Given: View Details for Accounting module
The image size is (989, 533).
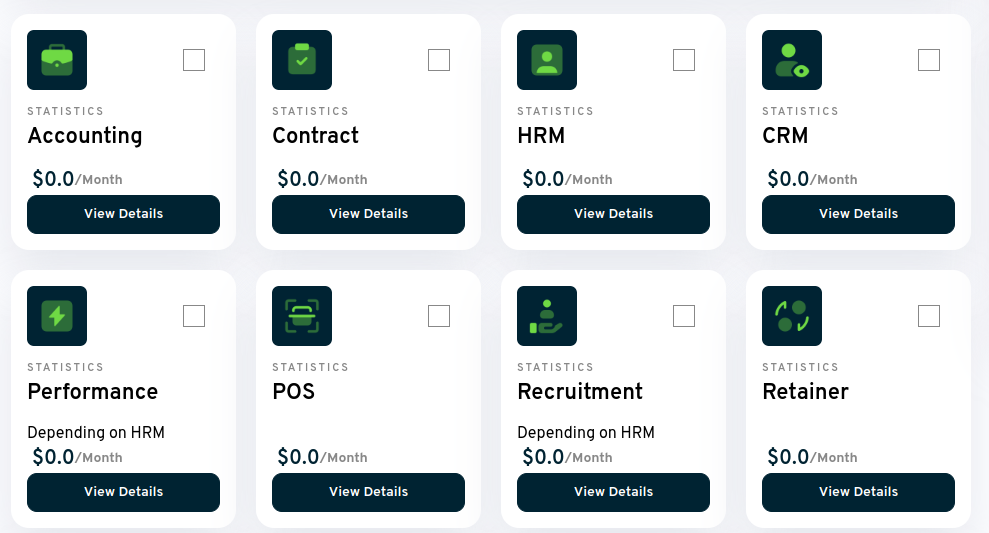Looking at the screenshot, I should pos(123,214).
